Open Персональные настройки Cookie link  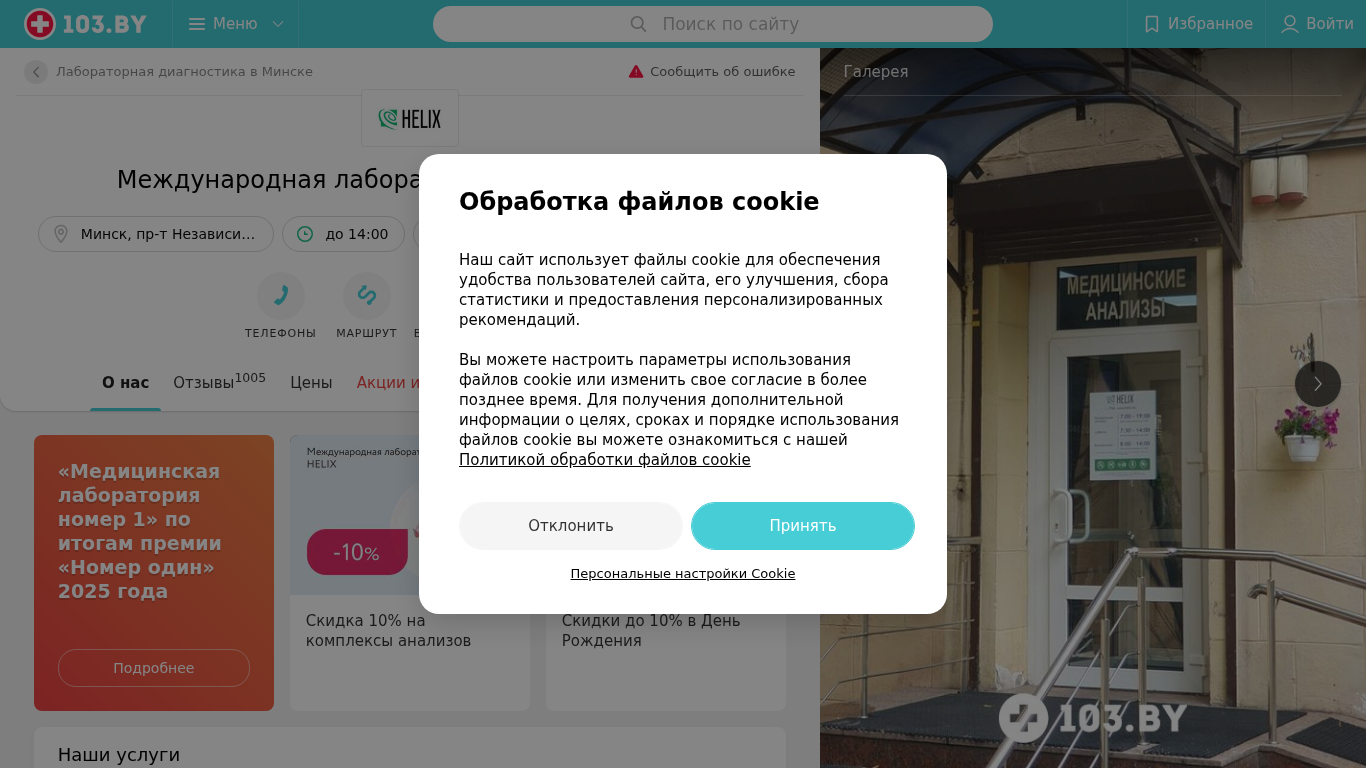point(683,574)
